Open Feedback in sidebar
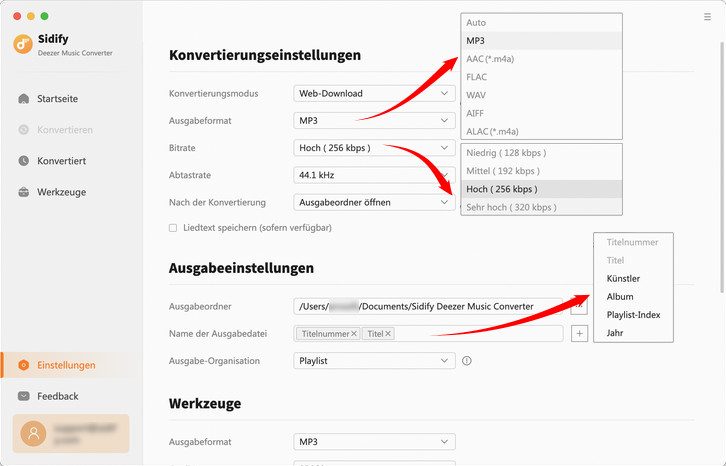The width and height of the screenshot is (726, 466). coord(58,396)
